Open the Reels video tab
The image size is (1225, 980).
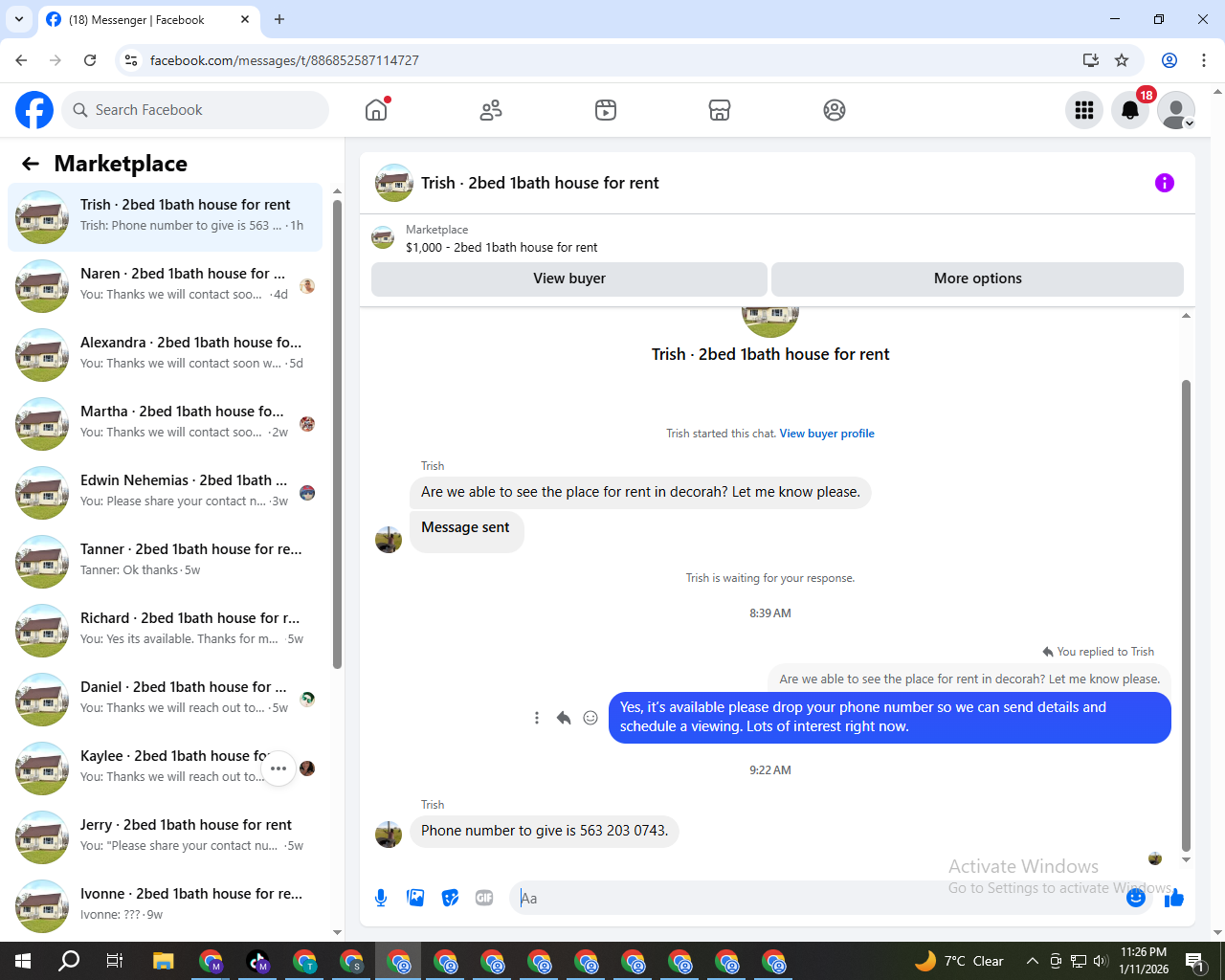(x=606, y=110)
